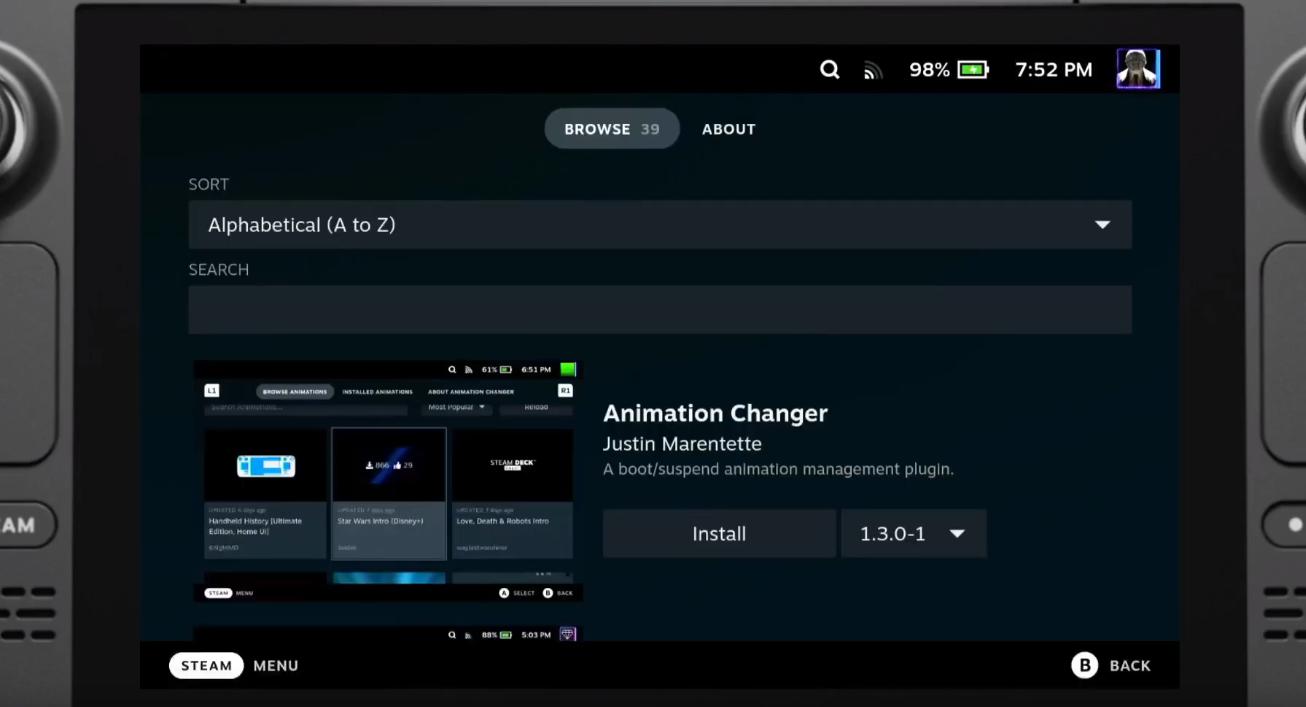Install the Animation Changer plugin
The image size is (1306, 707).
click(x=719, y=534)
